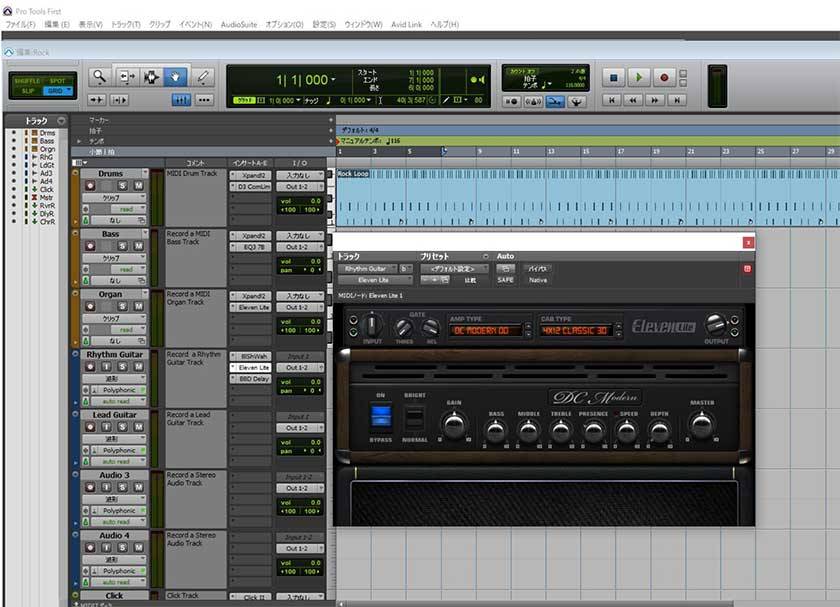Return to Zero transport button
This screenshot has height=607, width=840.
tap(612, 100)
